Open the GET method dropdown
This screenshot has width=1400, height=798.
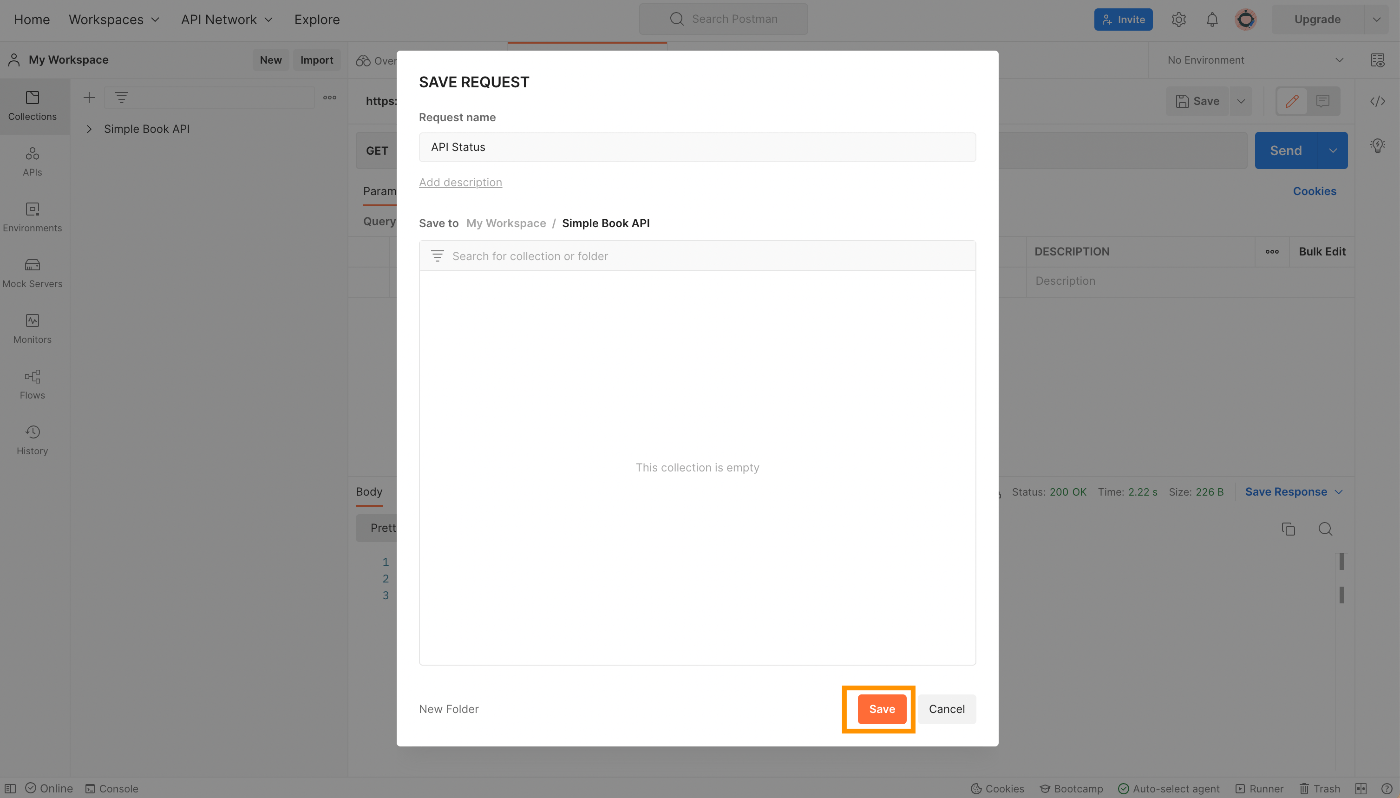pyautogui.click(x=377, y=151)
